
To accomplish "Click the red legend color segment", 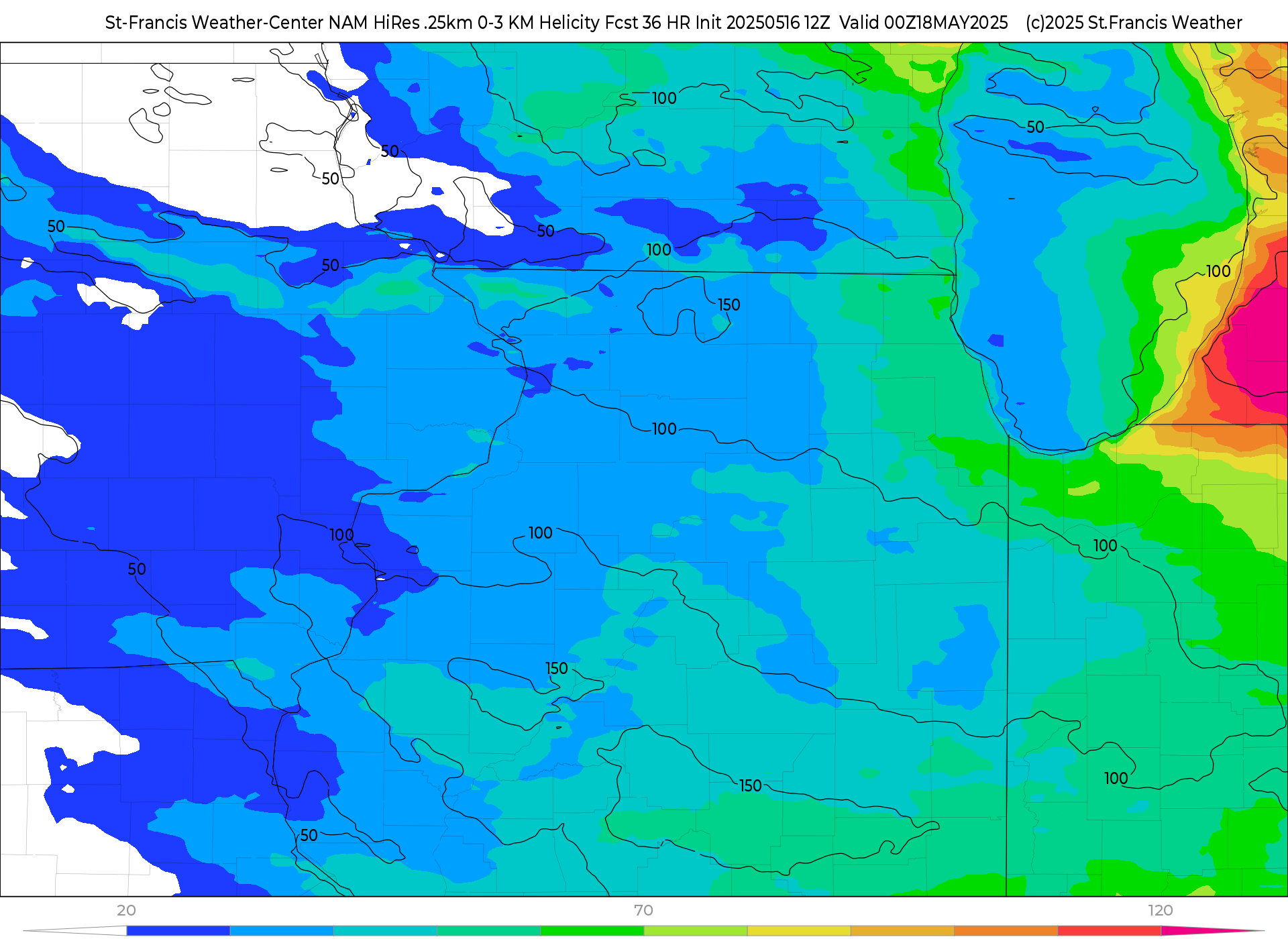I will point(1109,930).
